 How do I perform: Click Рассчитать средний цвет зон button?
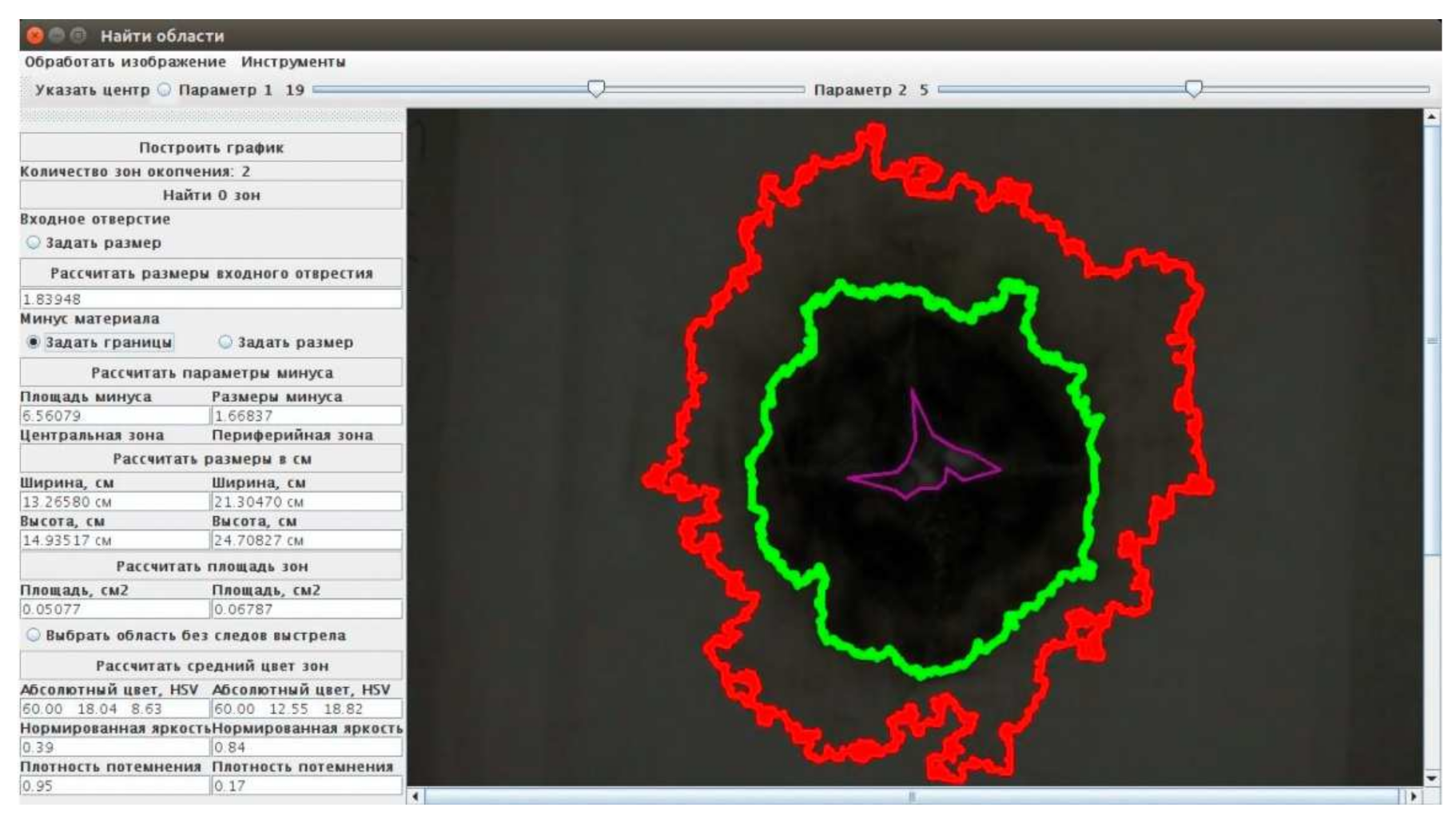click(211, 666)
